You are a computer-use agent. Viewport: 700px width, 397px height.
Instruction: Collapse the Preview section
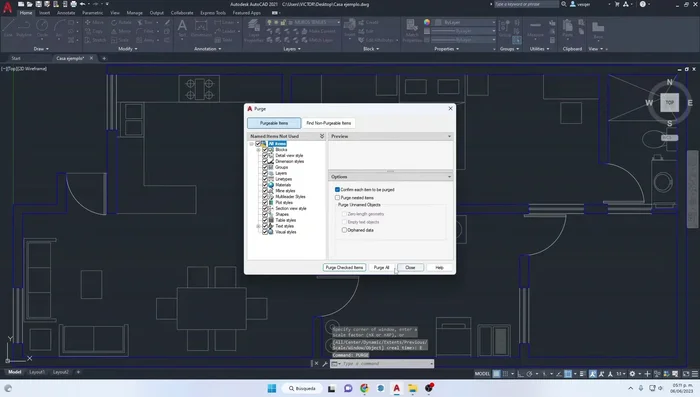click(449, 136)
